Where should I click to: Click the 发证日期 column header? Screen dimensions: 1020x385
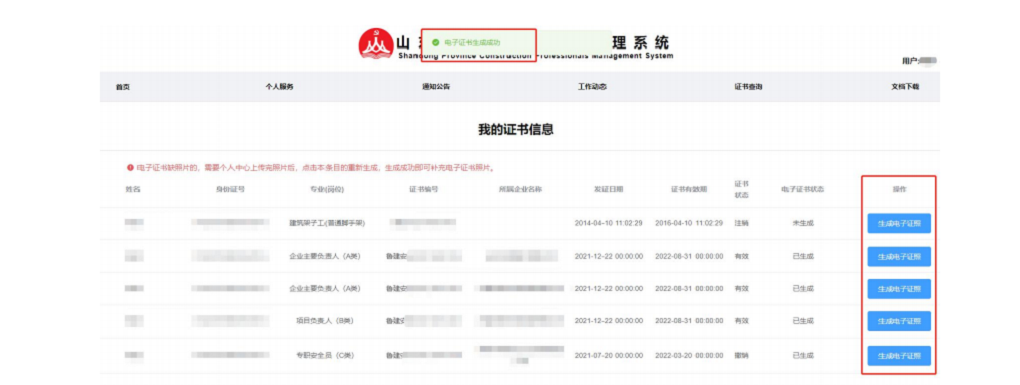click(x=609, y=189)
